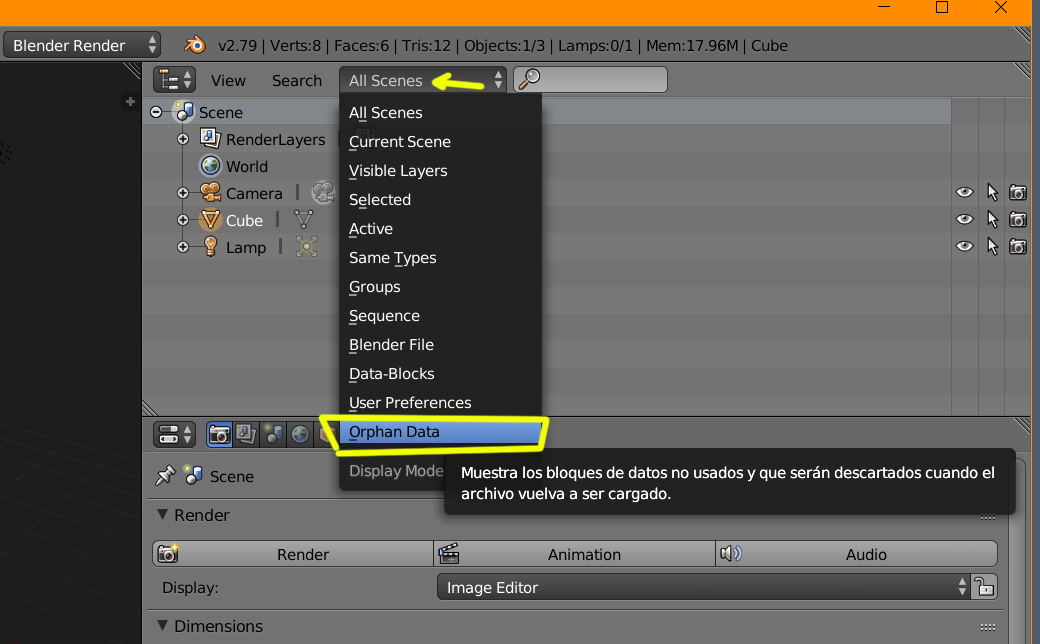Choose Visible Layers display mode
This screenshot has height=644, width=1040.
pyautogui.click(x=440, y=170)
